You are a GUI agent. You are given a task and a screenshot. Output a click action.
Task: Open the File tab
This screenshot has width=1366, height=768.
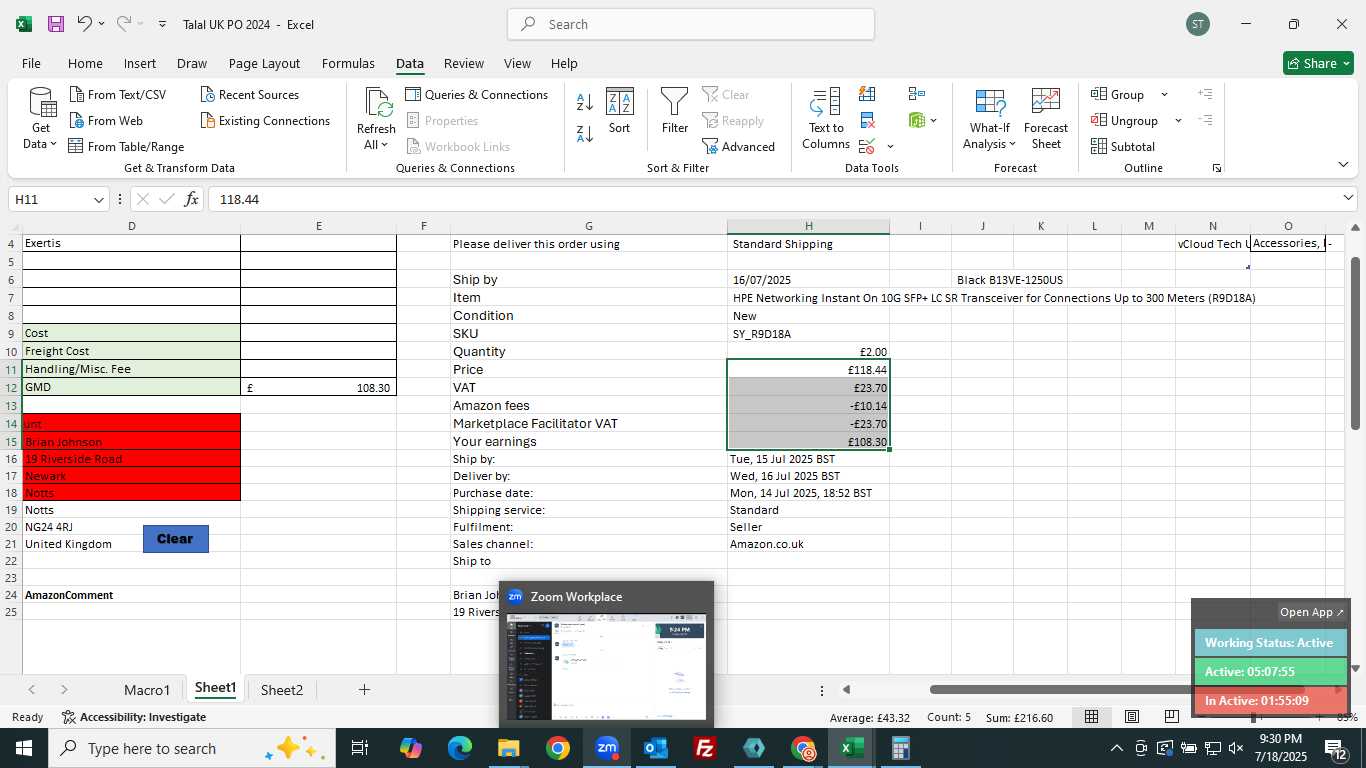coord(31,63)
